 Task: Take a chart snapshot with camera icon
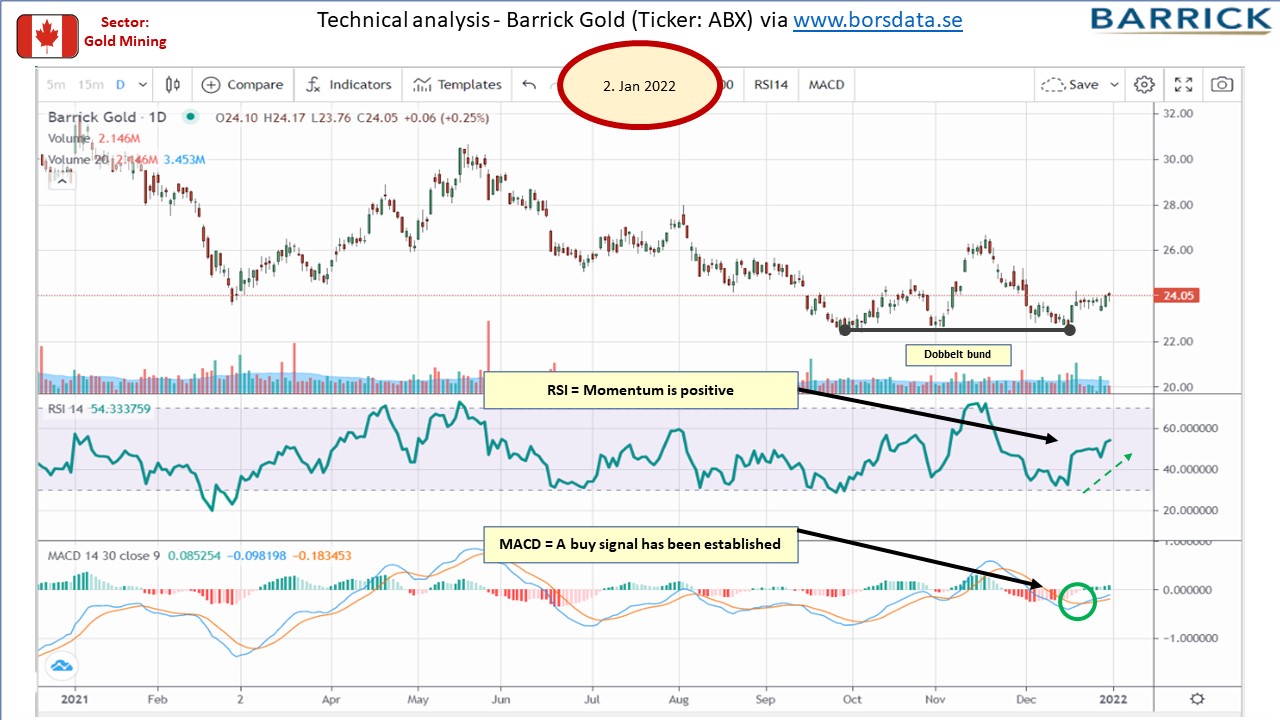[x=1222, y=85]
